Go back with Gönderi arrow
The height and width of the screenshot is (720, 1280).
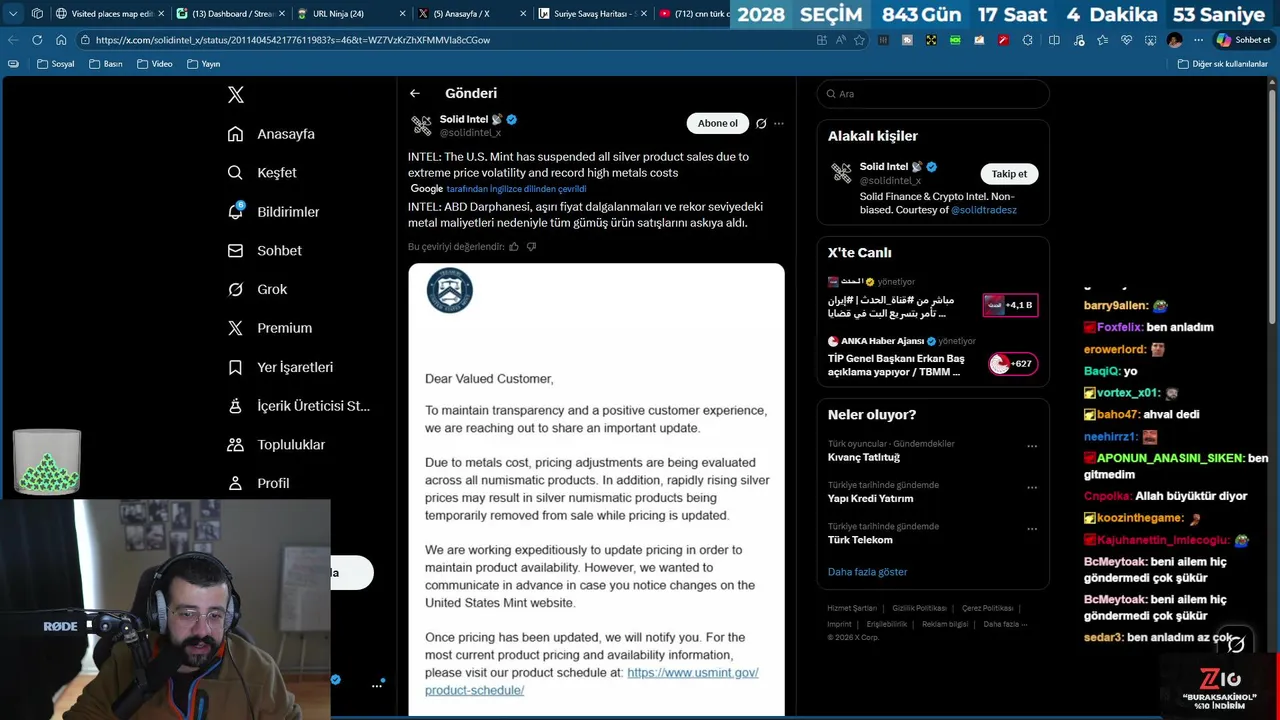tap(415, 93)
